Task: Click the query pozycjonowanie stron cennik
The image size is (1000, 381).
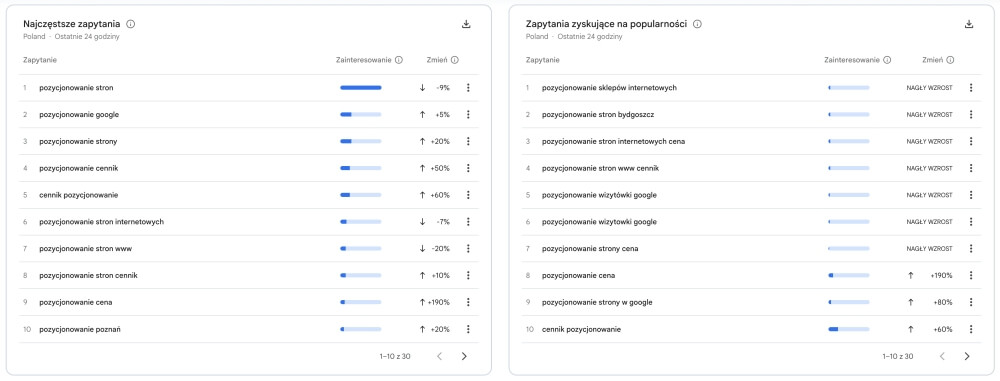Action: (89, 276)
